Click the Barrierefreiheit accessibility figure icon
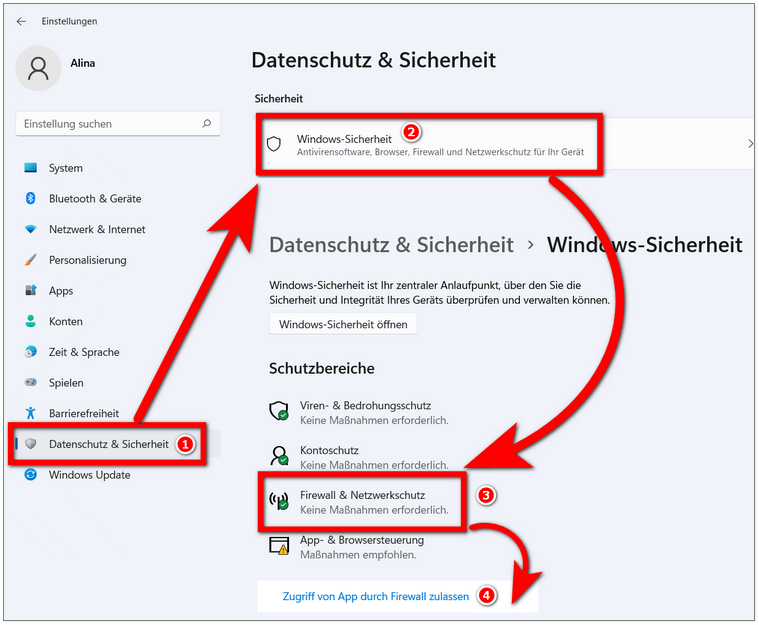 (x=30, y=413)
